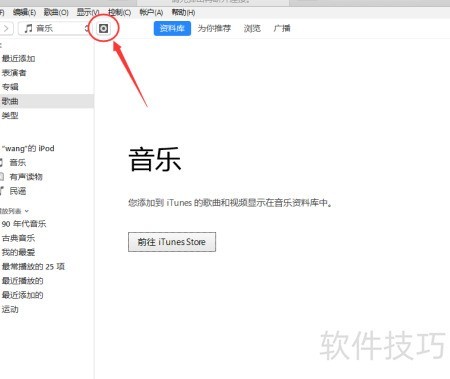
Task: Click the 前往 iTunes Store button
Action: (x=172, y=242)
